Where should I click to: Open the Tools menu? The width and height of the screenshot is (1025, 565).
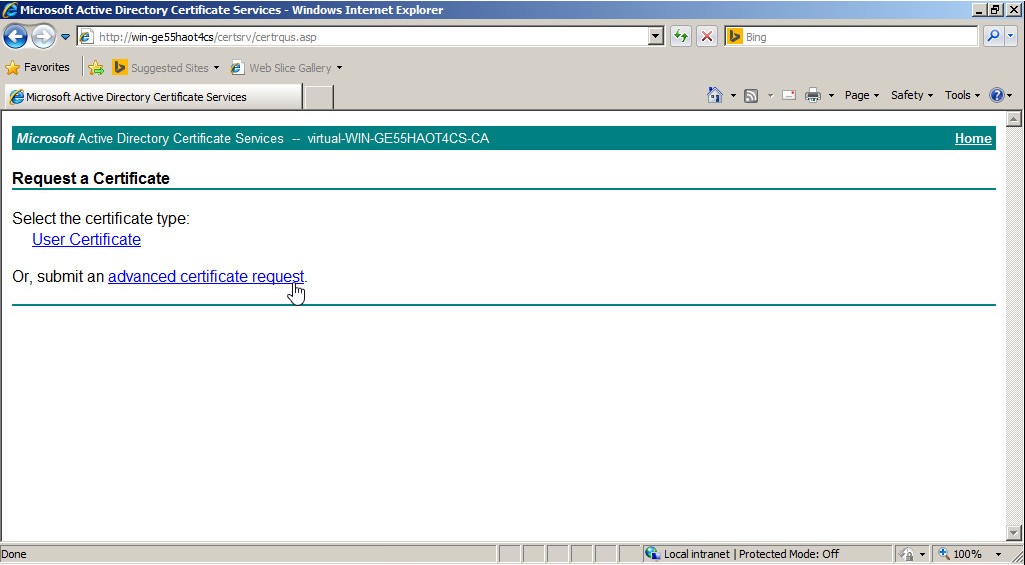pyautogui.click(x=962, y=96)
